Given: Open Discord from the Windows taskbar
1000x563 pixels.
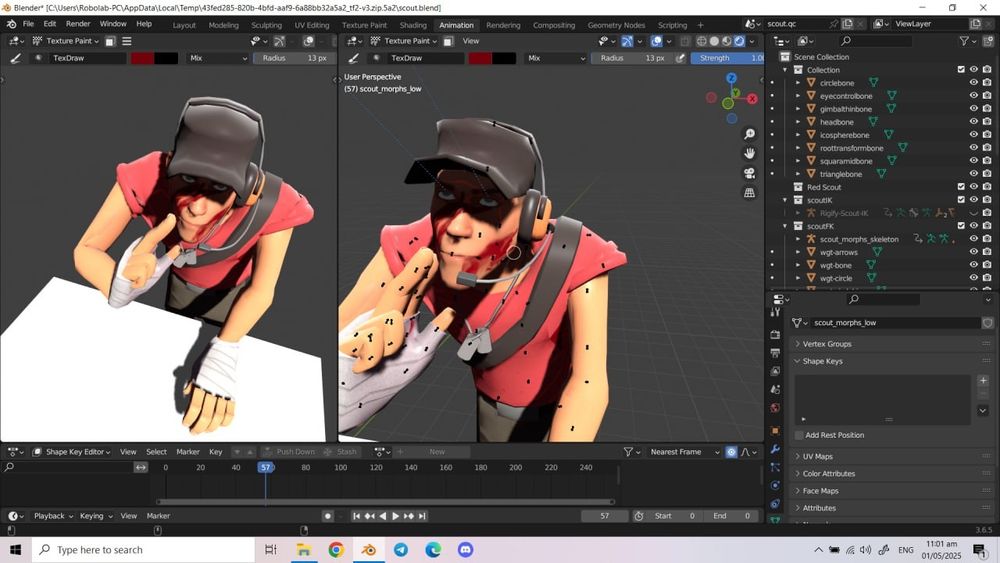Looking at the screenshot, I should click(465, 550).
